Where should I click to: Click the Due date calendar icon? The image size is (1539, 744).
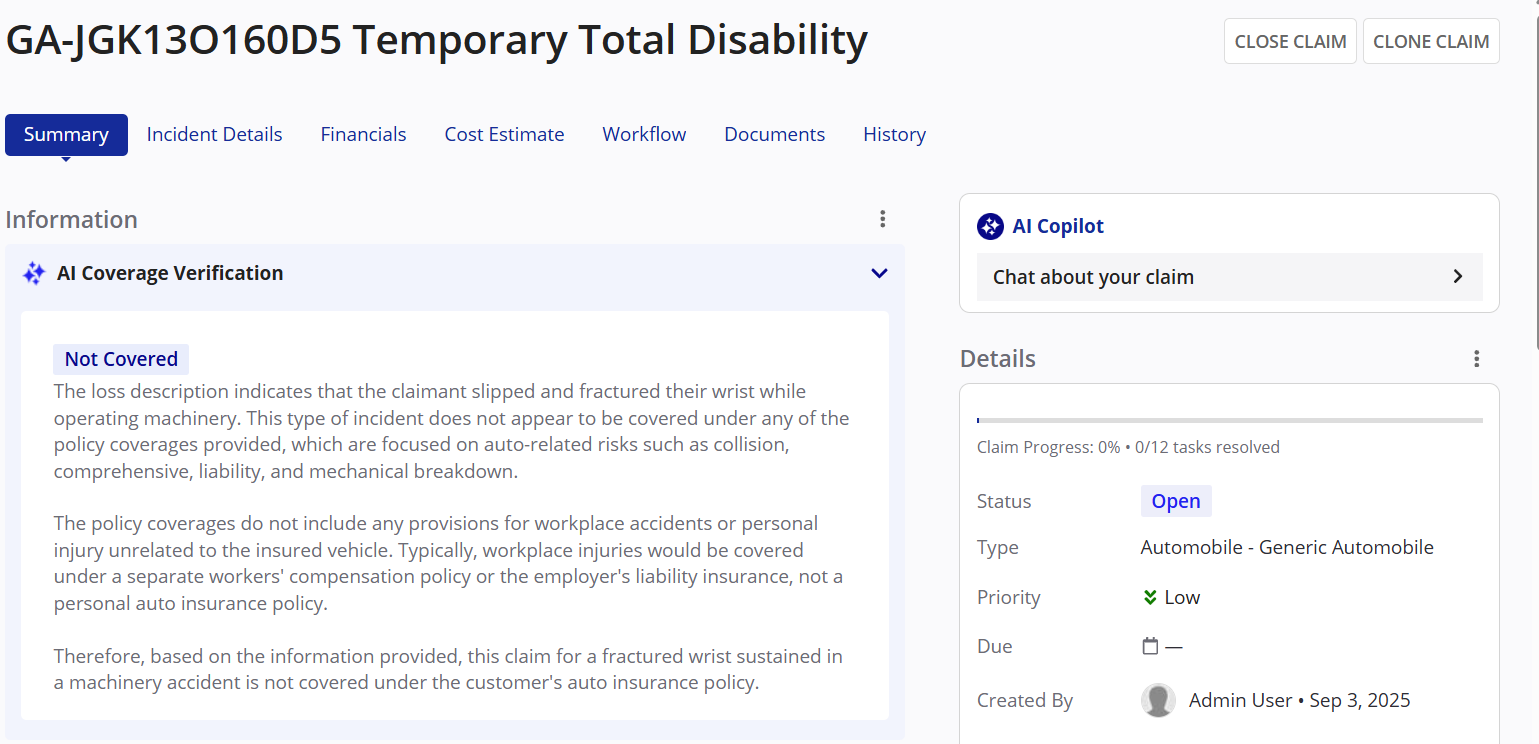click(1150, 646)
